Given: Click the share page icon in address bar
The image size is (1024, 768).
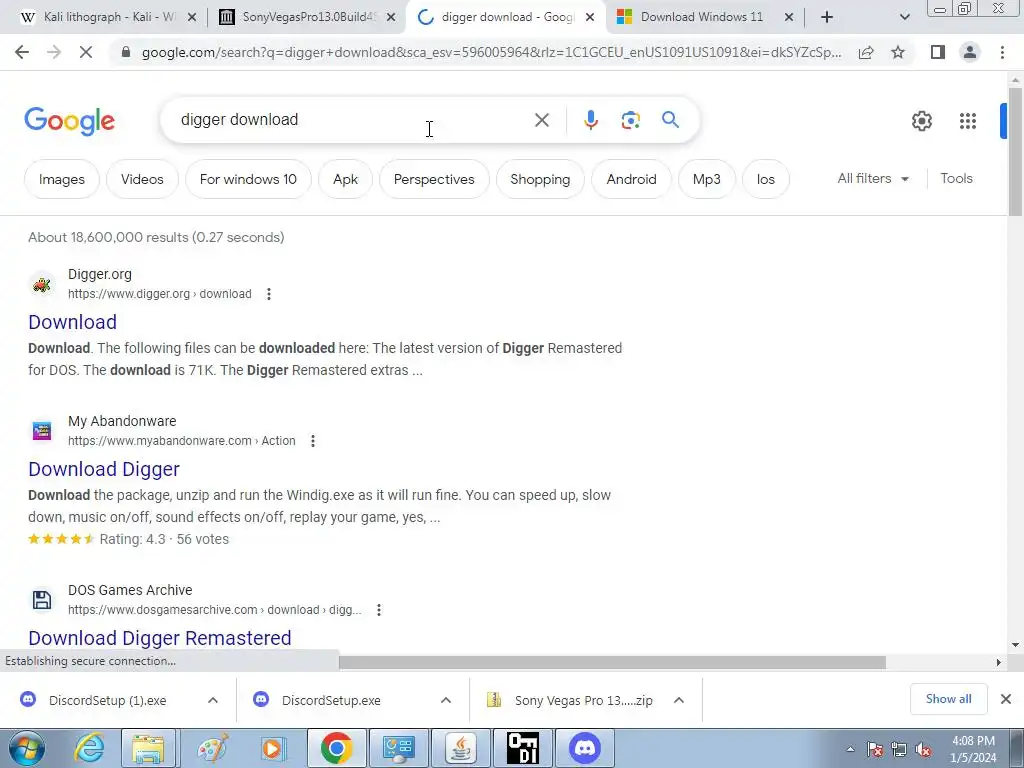Looking at the screenshot, I should click(x=866, y=52).
